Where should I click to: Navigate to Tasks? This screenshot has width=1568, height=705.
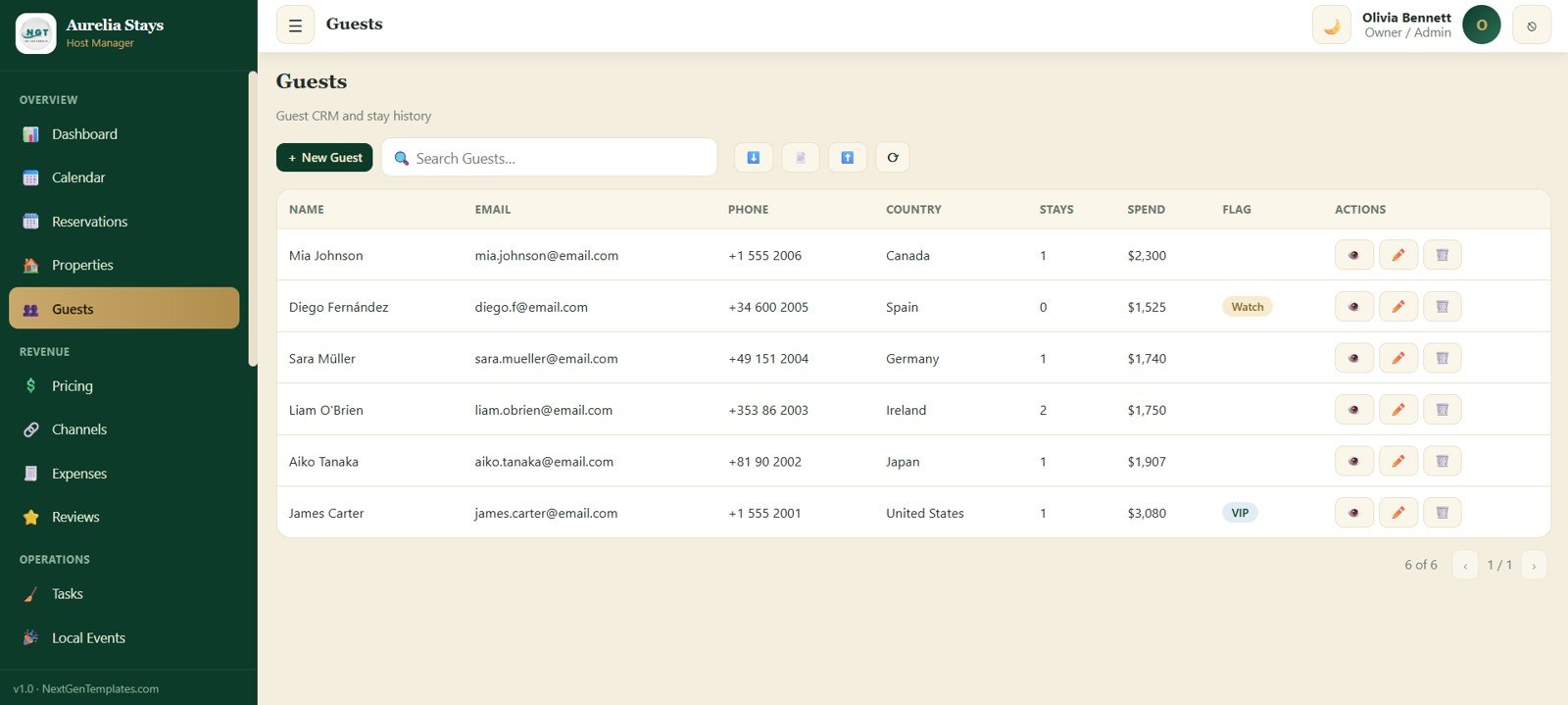(123, 594)
